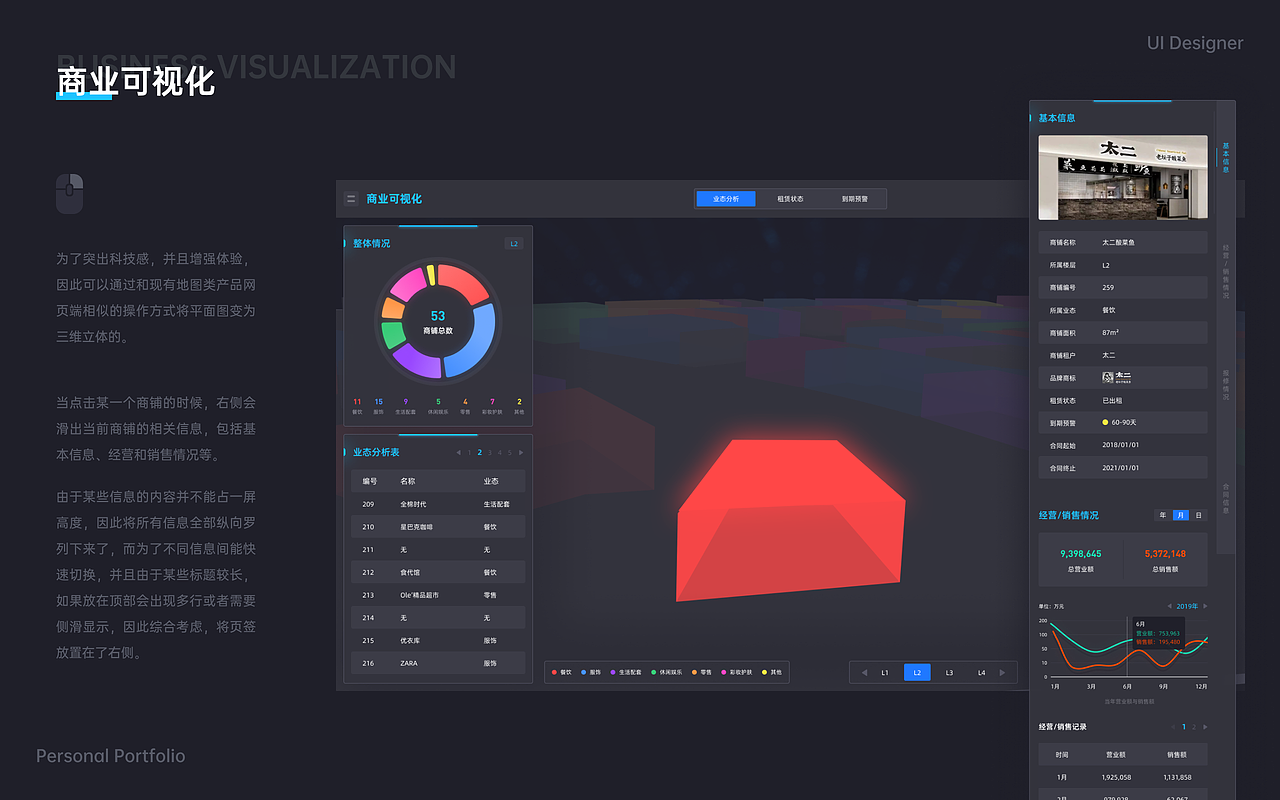Image resolution: width=1280 pixels, height=800 pixels.
Task: Go to page 3 of 业态分析表
Action: (x=490, y=453)
